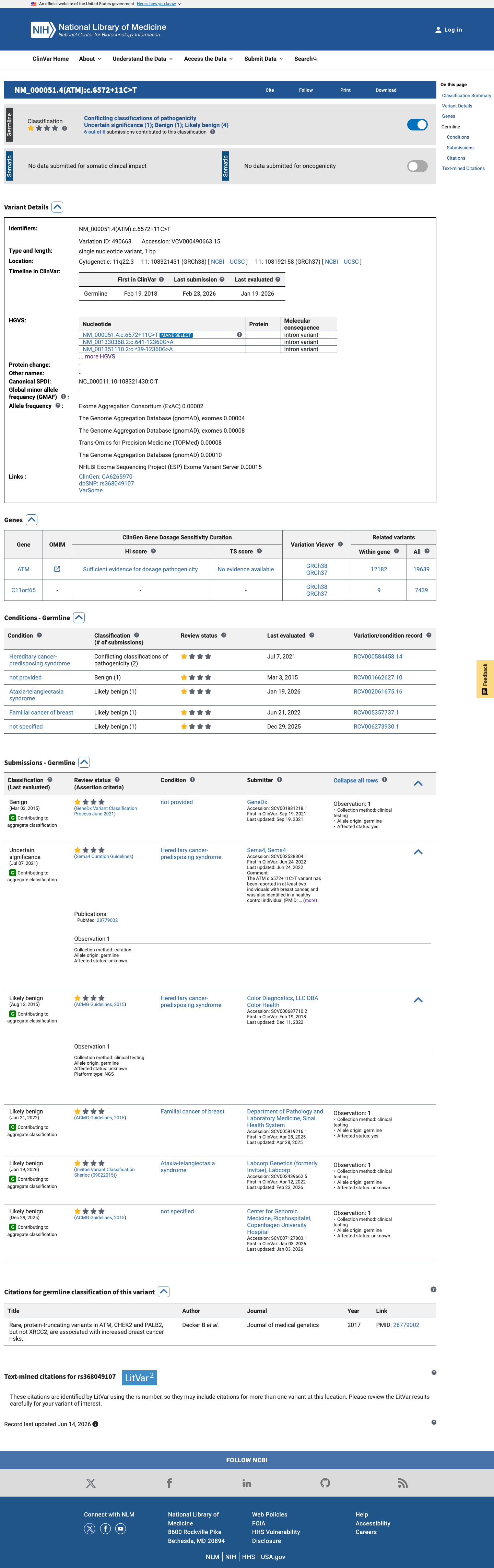This screenshot has height=1568, width=494.
Task: Go to ClinVar Home
Action: tap(50, 59)
